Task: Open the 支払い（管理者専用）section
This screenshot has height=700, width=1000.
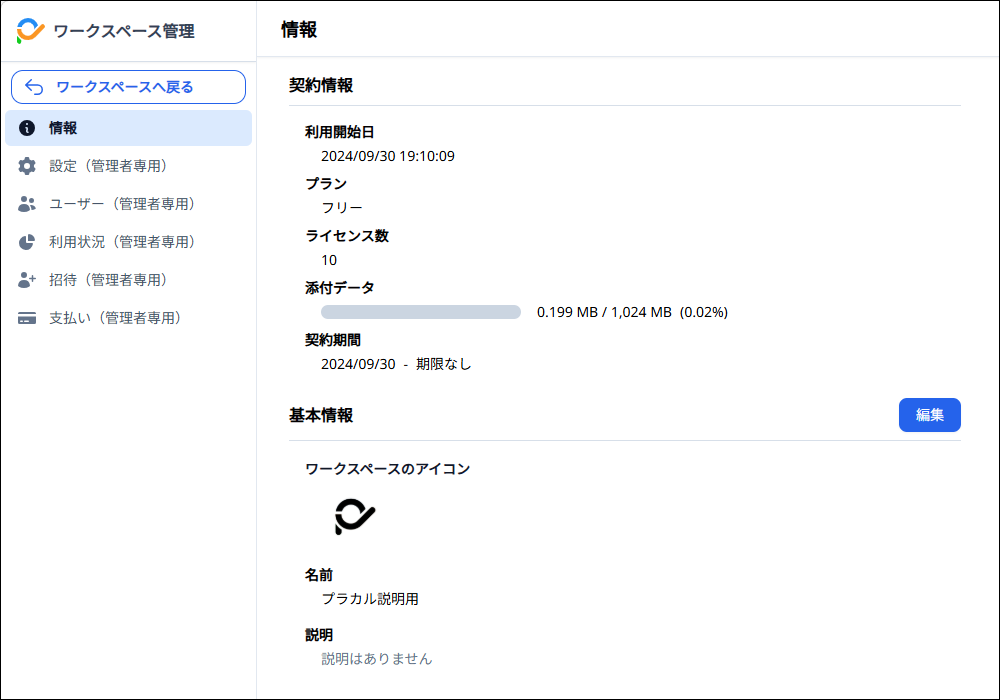Action: click(x=115, y=318)
